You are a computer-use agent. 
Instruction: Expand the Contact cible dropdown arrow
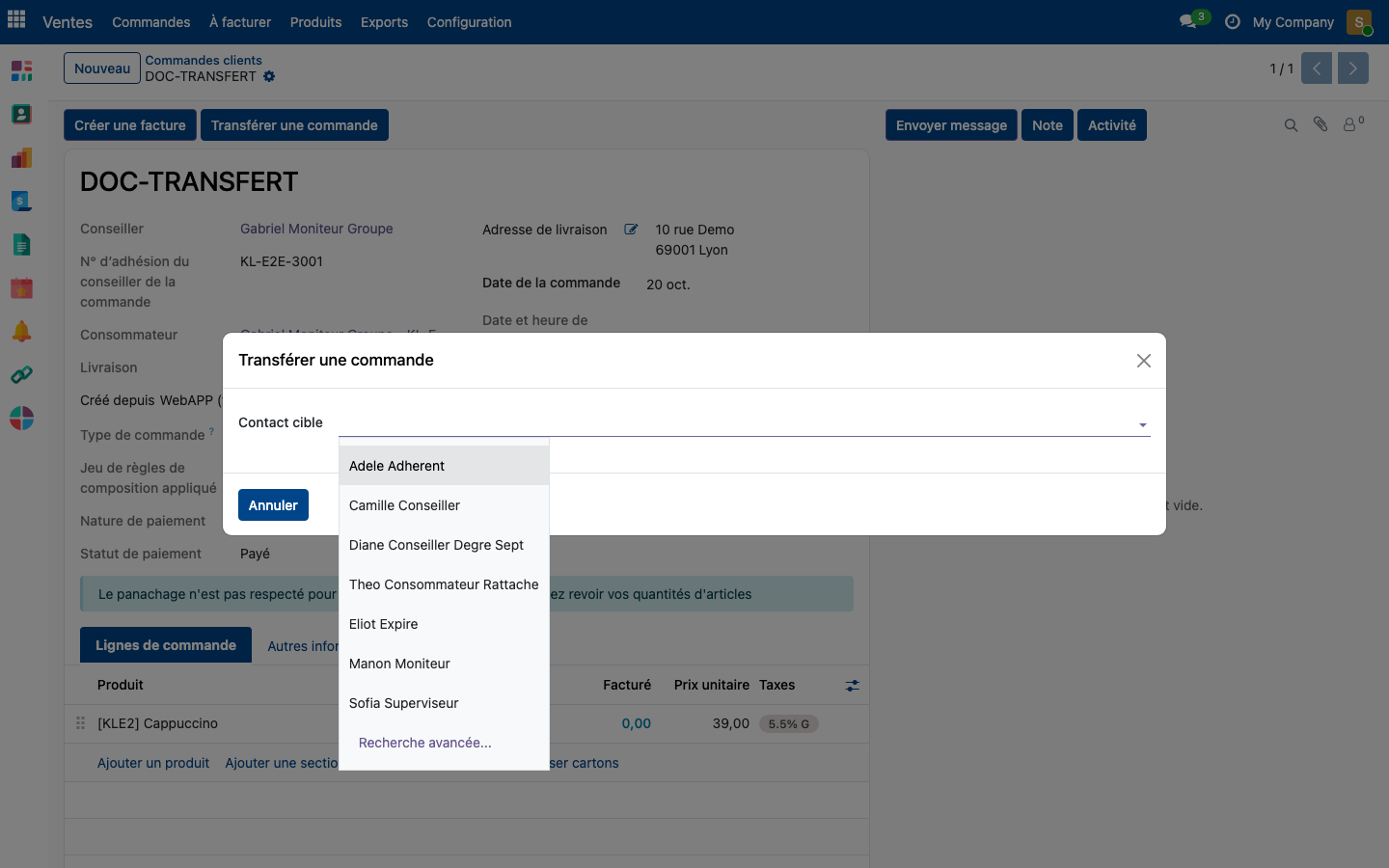pyautogui.click(x=1143, y=424)
